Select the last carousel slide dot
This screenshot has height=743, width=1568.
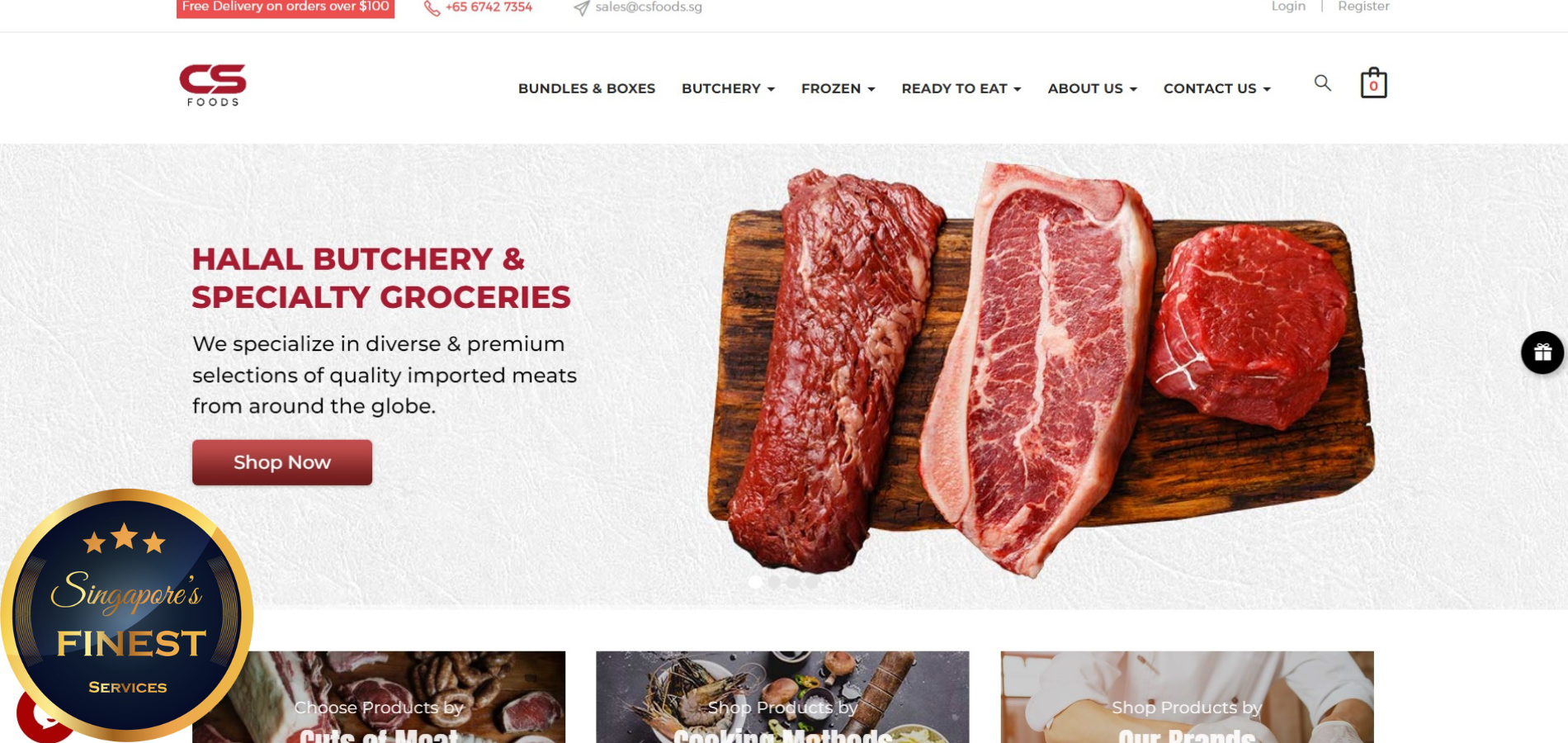tap(812, 581)
